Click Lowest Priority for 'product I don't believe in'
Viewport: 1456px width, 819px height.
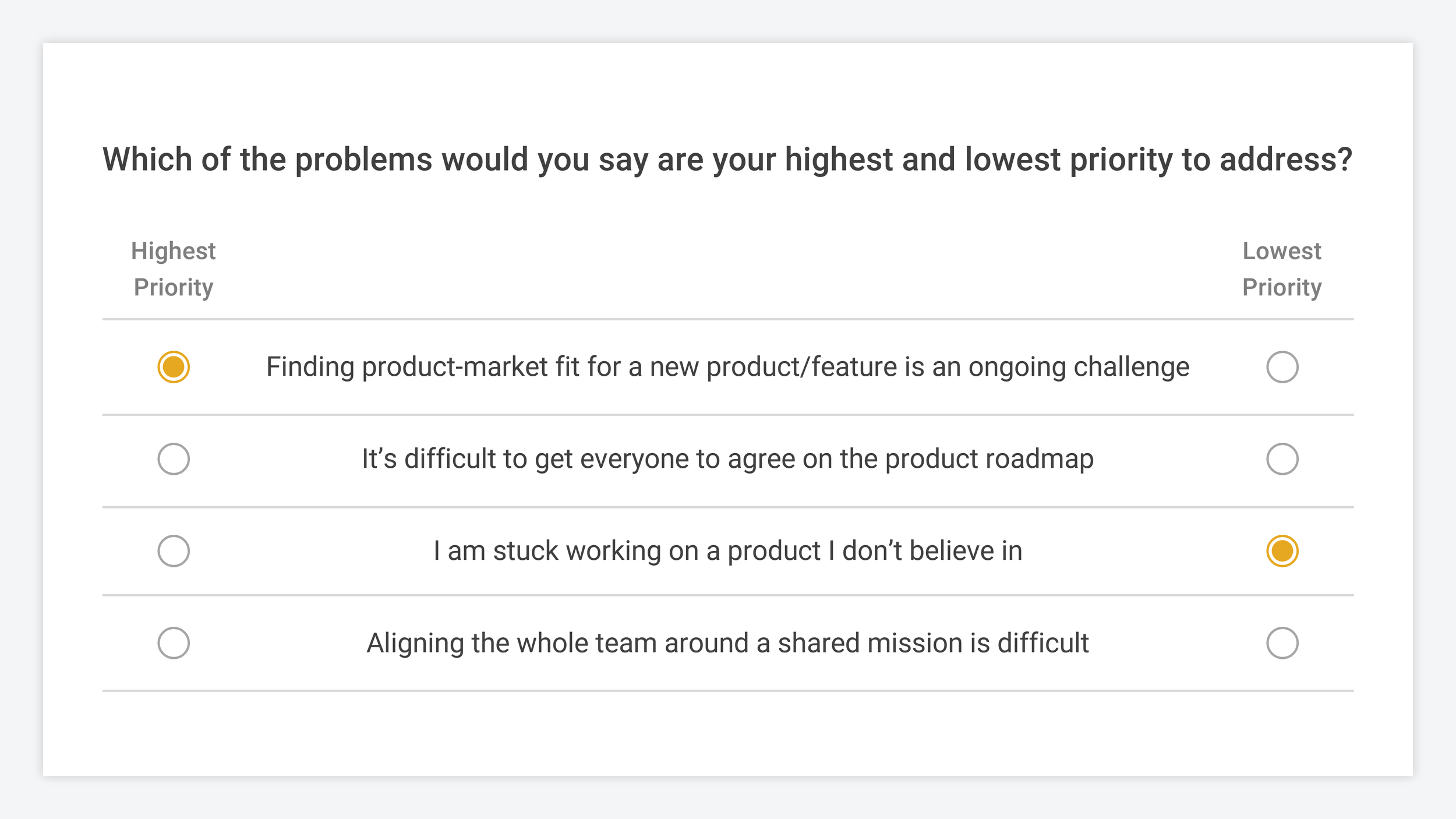1282,551
